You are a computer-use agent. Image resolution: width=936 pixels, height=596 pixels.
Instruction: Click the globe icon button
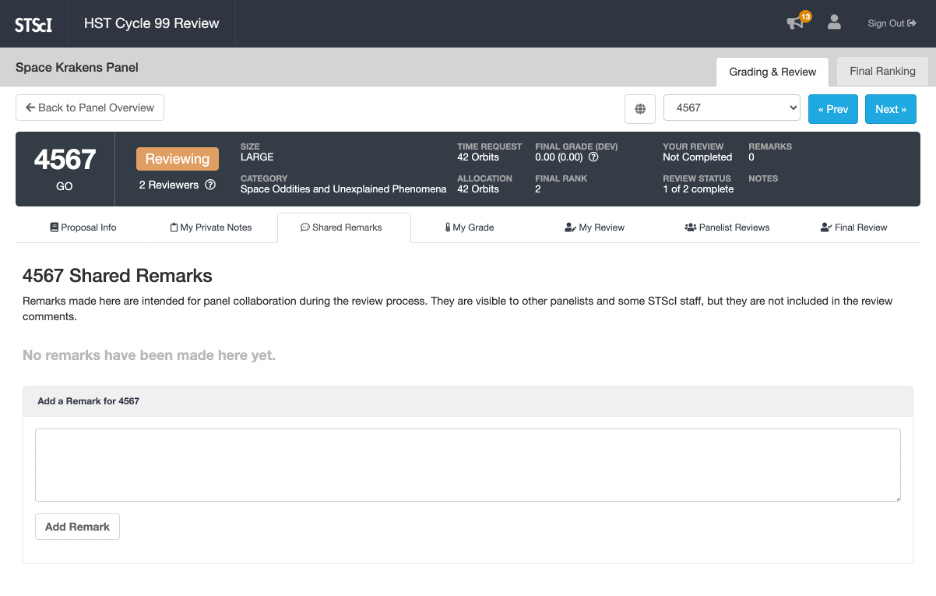coord(640,109)
